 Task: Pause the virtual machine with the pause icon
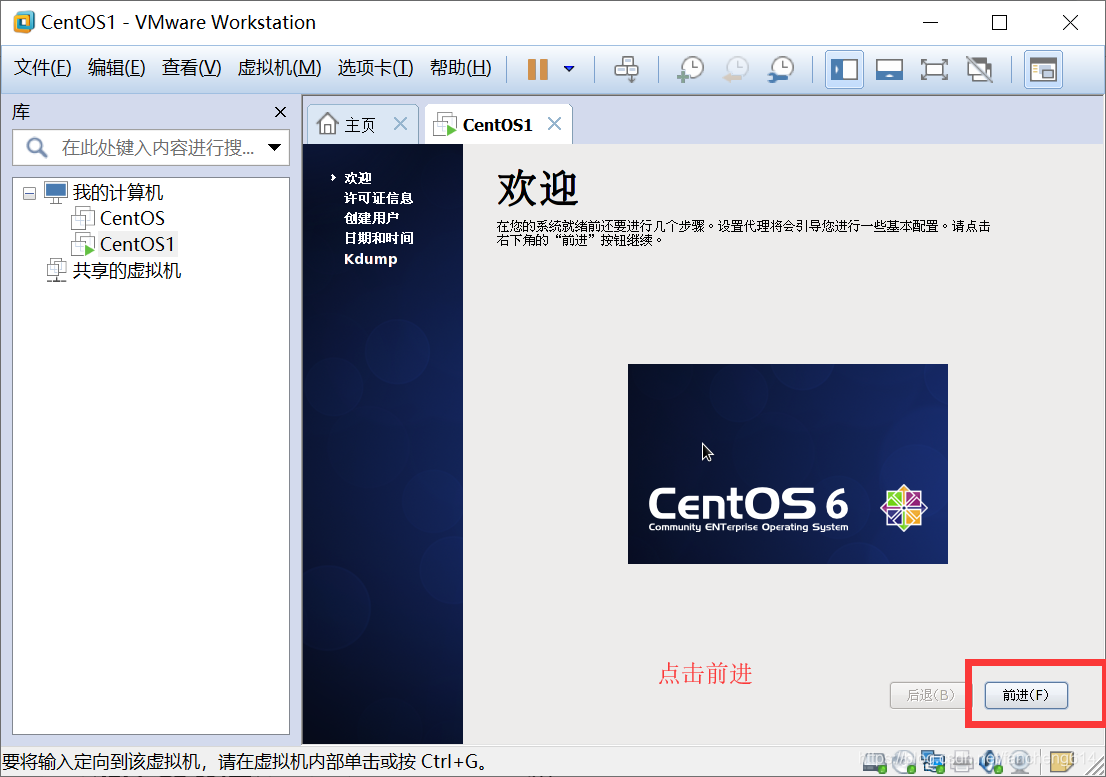537,69
